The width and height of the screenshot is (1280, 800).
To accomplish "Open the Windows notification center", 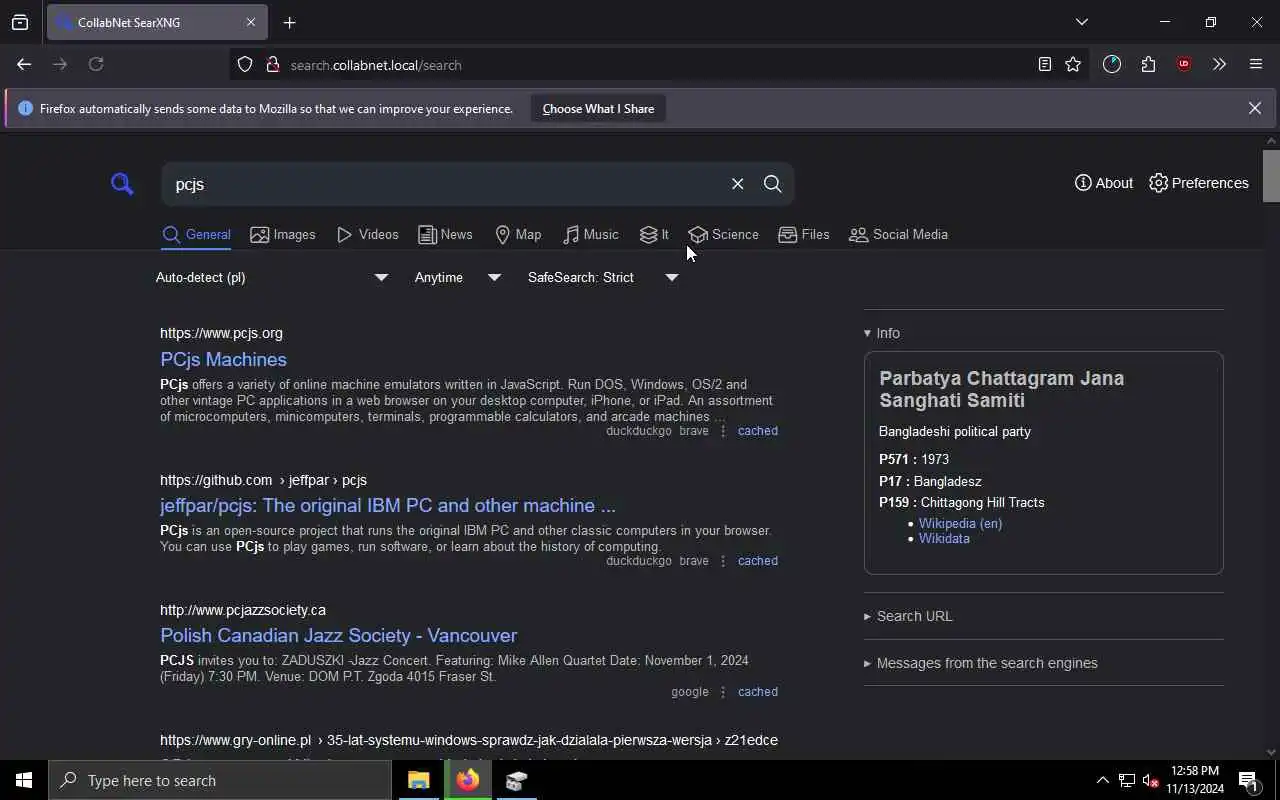I will click(1248, 780).
